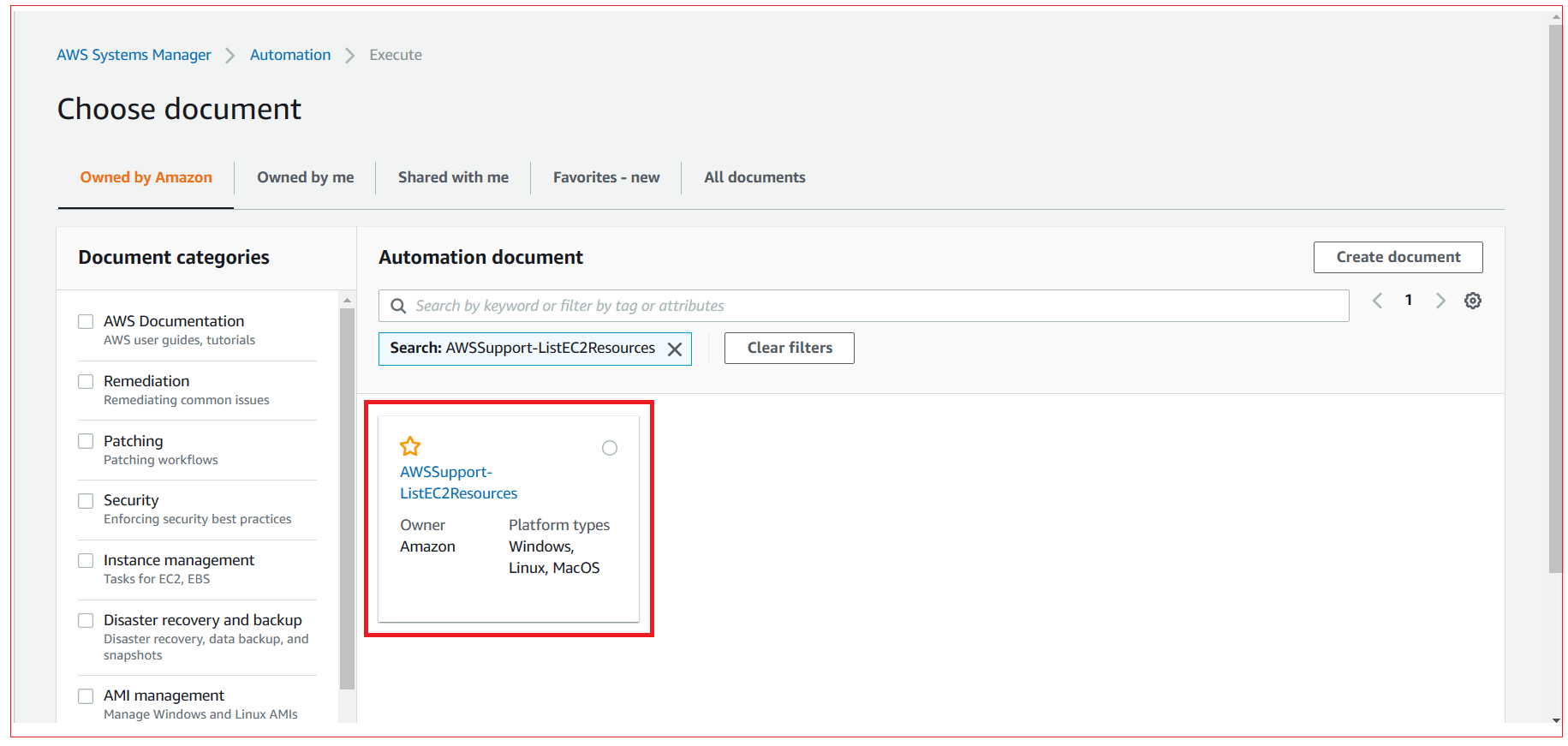Check the Remediation category
This screenshot has width=1568, height=746.
[x=86, y=381]
